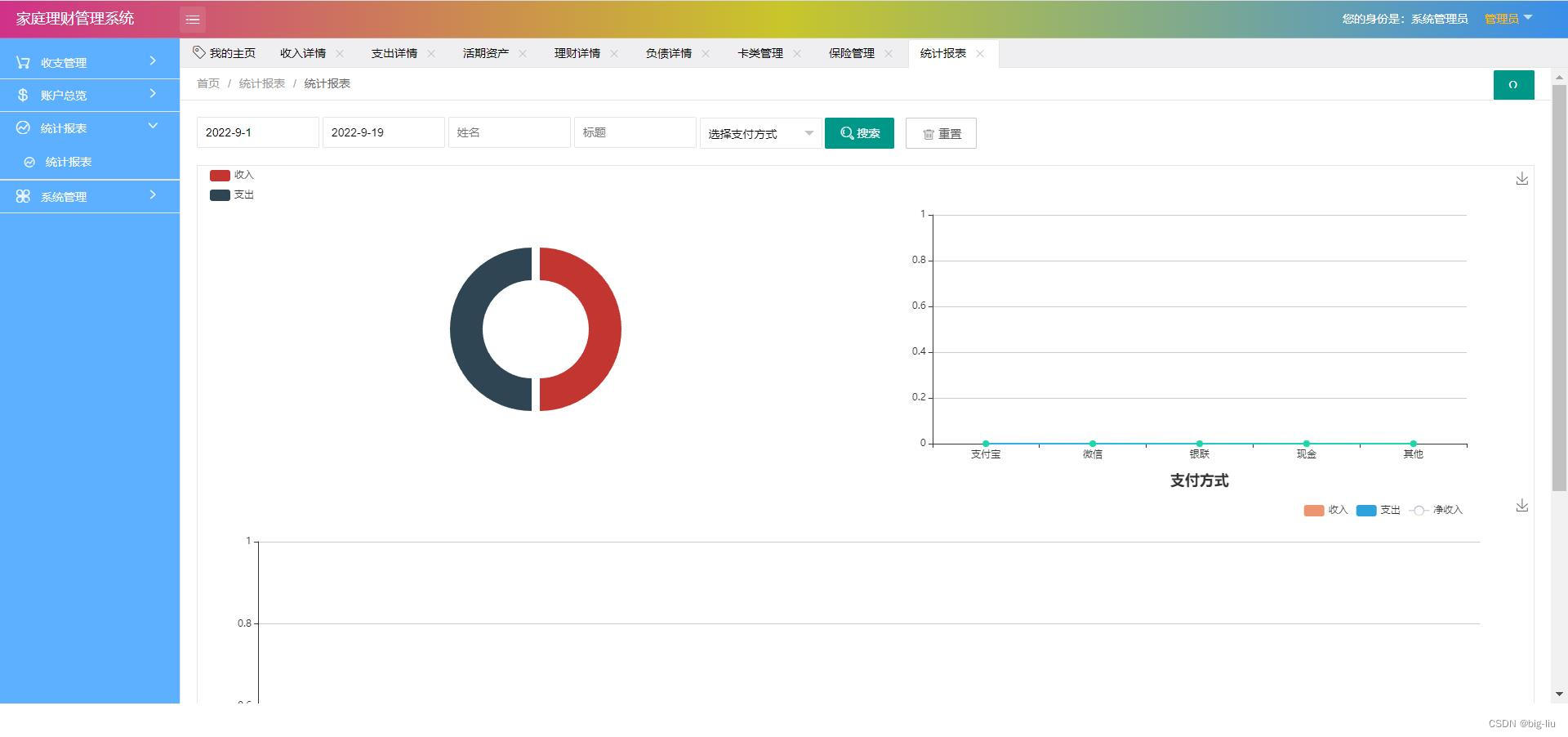Toggle the red 收入 pie legend item

pyautogui.click(x=232, y=175)
